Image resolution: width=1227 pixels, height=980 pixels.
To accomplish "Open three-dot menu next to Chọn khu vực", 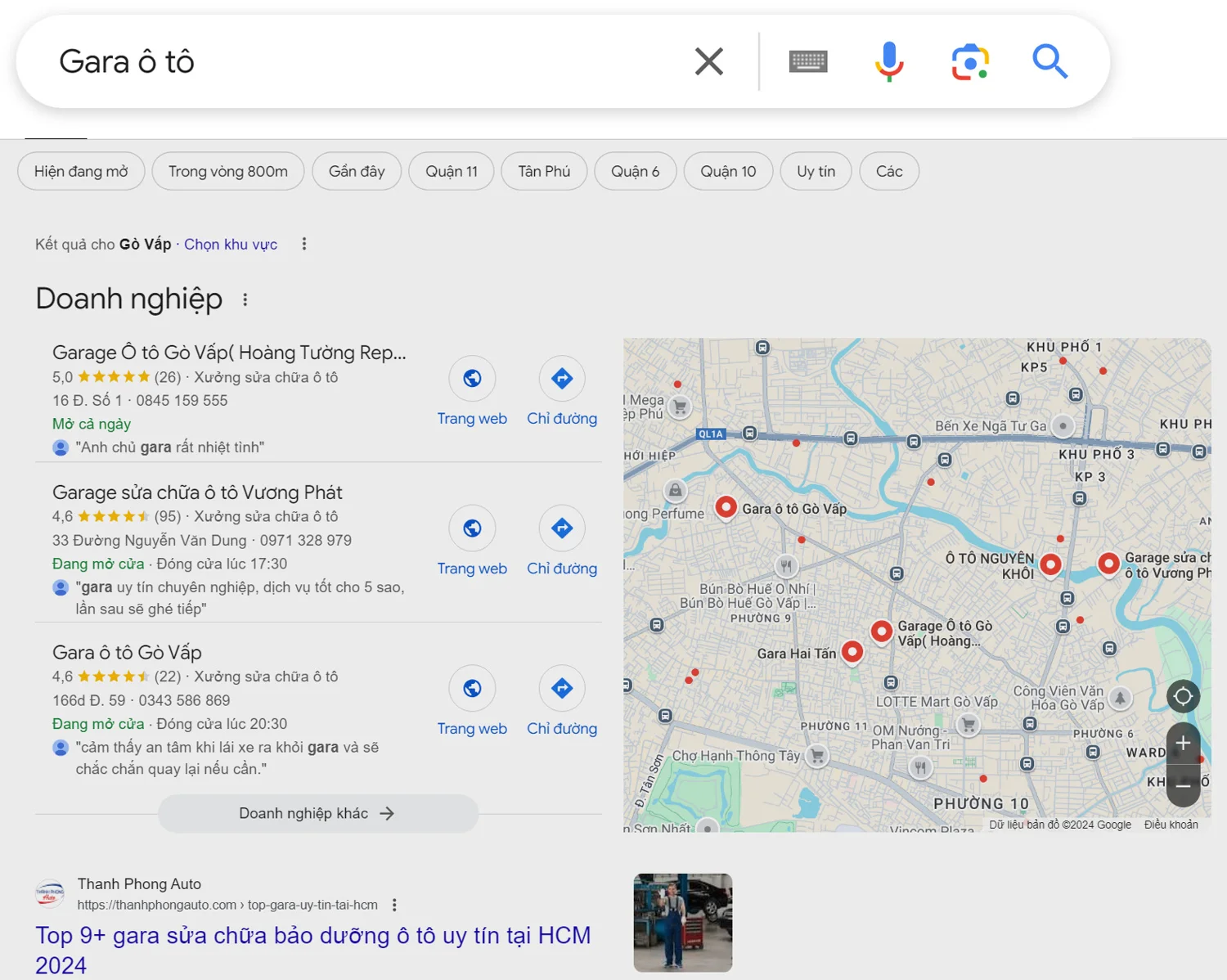I will coord(304,244).
